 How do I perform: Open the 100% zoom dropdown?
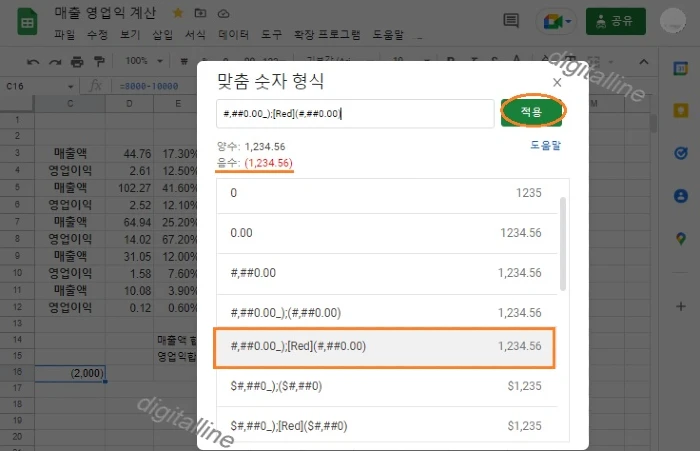click(144, 61)
